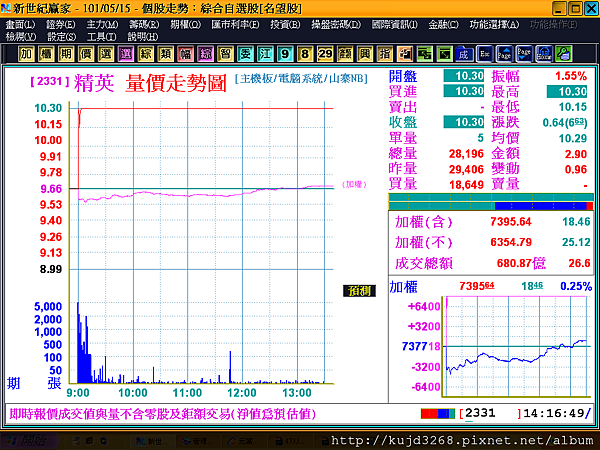Click the 12:00 time axis label

242,393
